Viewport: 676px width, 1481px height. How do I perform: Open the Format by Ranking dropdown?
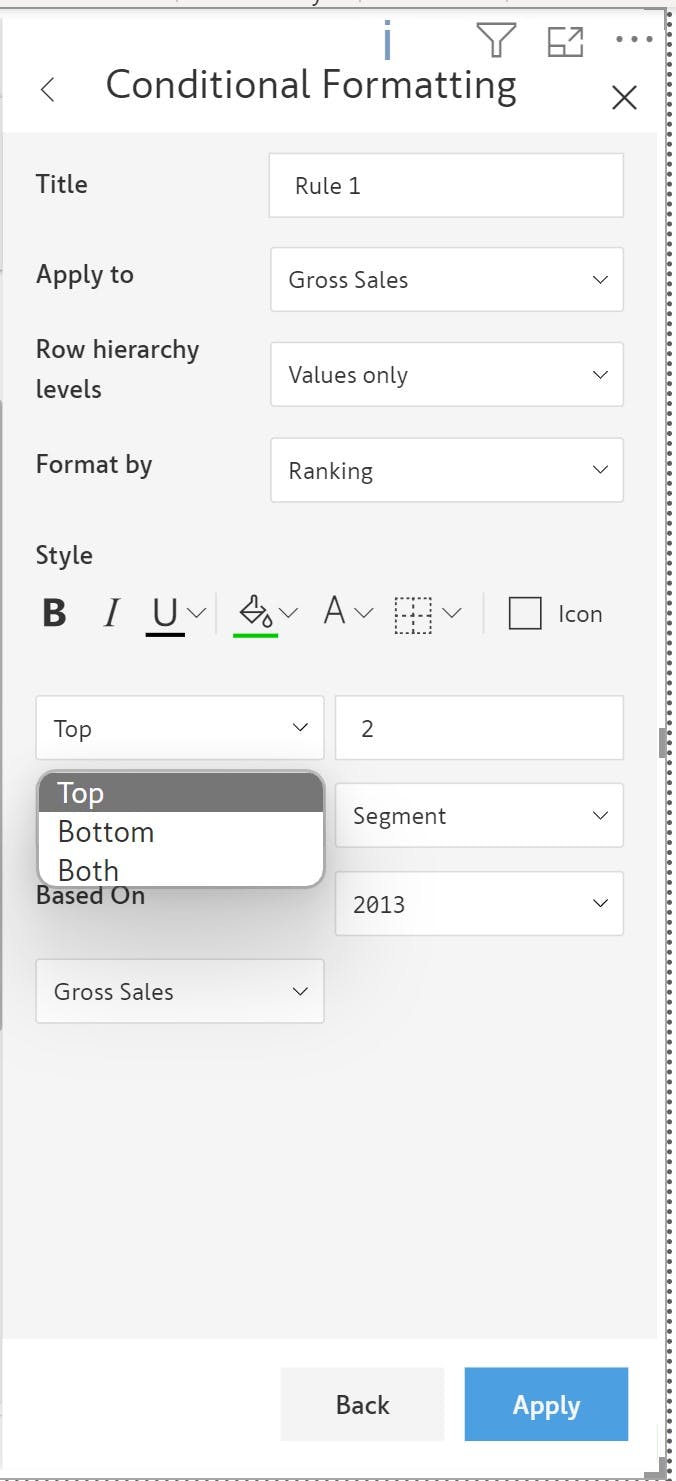[447, 470]
